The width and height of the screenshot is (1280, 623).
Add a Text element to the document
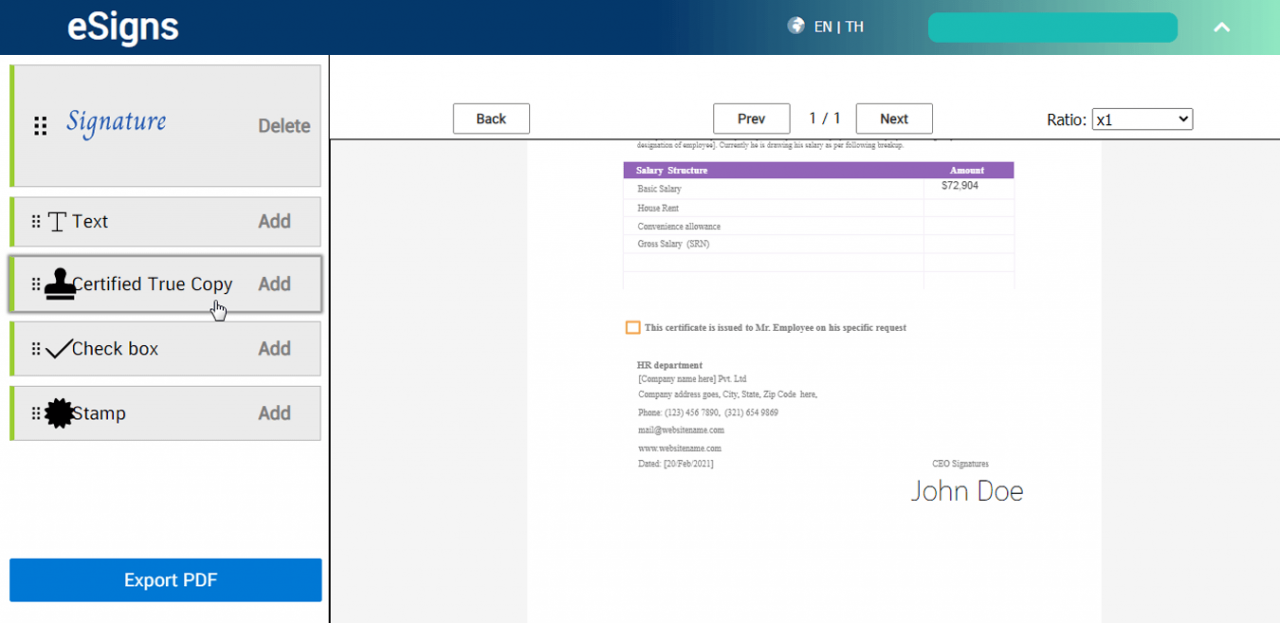pyautogui.click(x=275, y=221)
